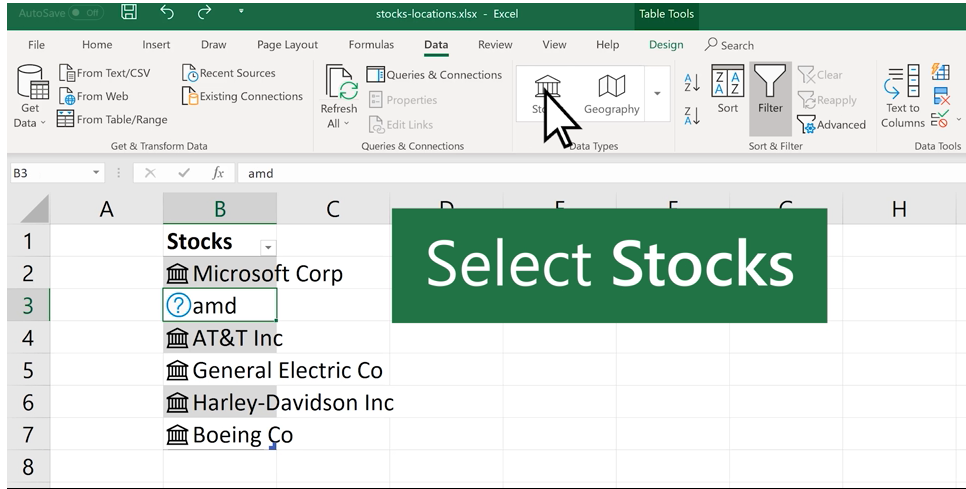
Task: Click Text to Columns
Action: (x=903, y=97)
